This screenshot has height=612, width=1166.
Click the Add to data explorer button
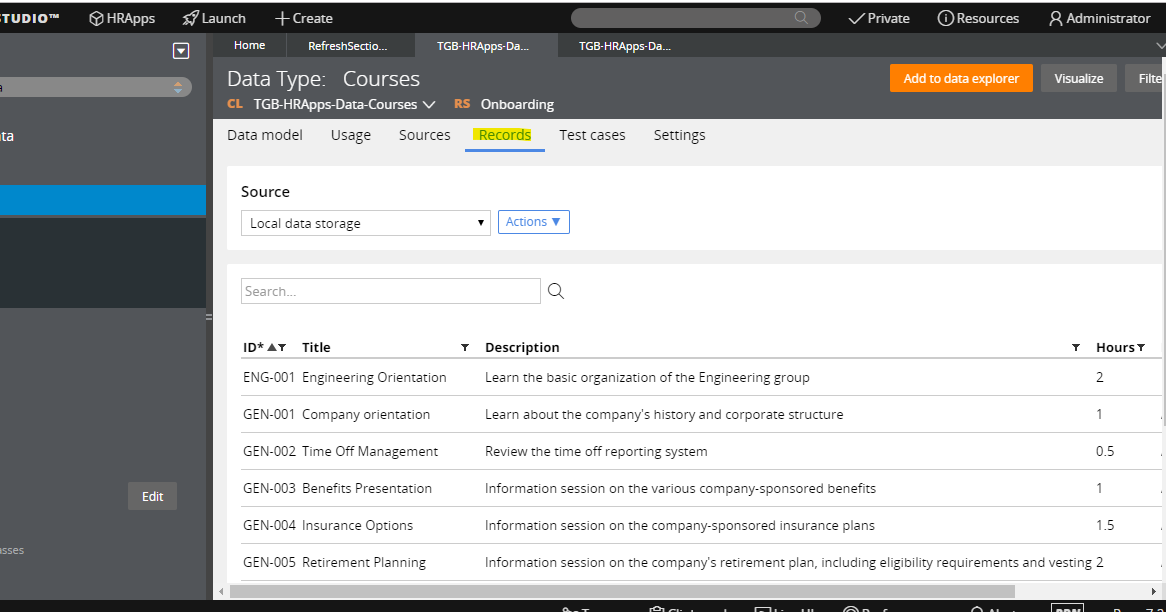point(961,78)
